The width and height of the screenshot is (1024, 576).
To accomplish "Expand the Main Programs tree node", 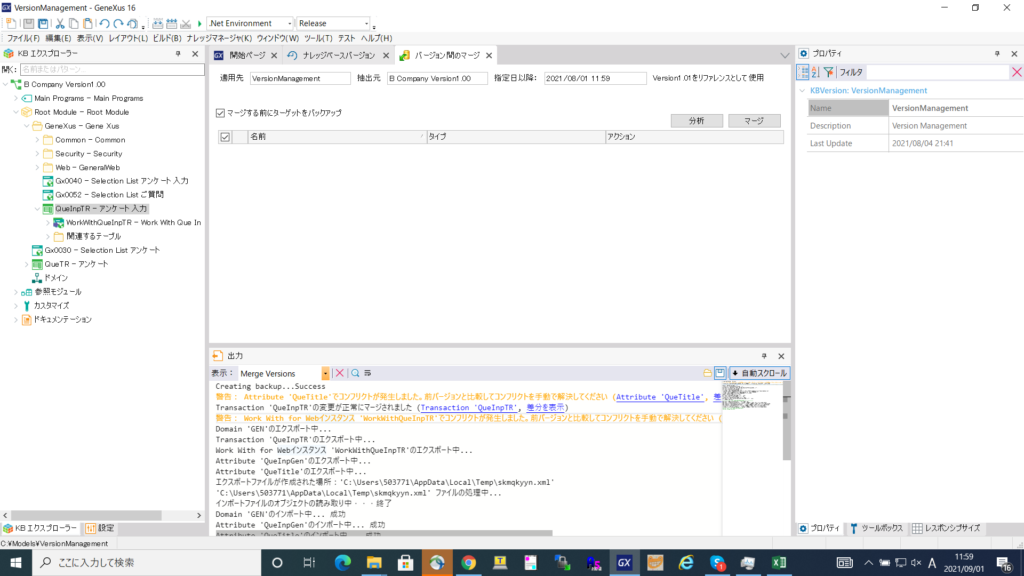I will tap(16, 98).
